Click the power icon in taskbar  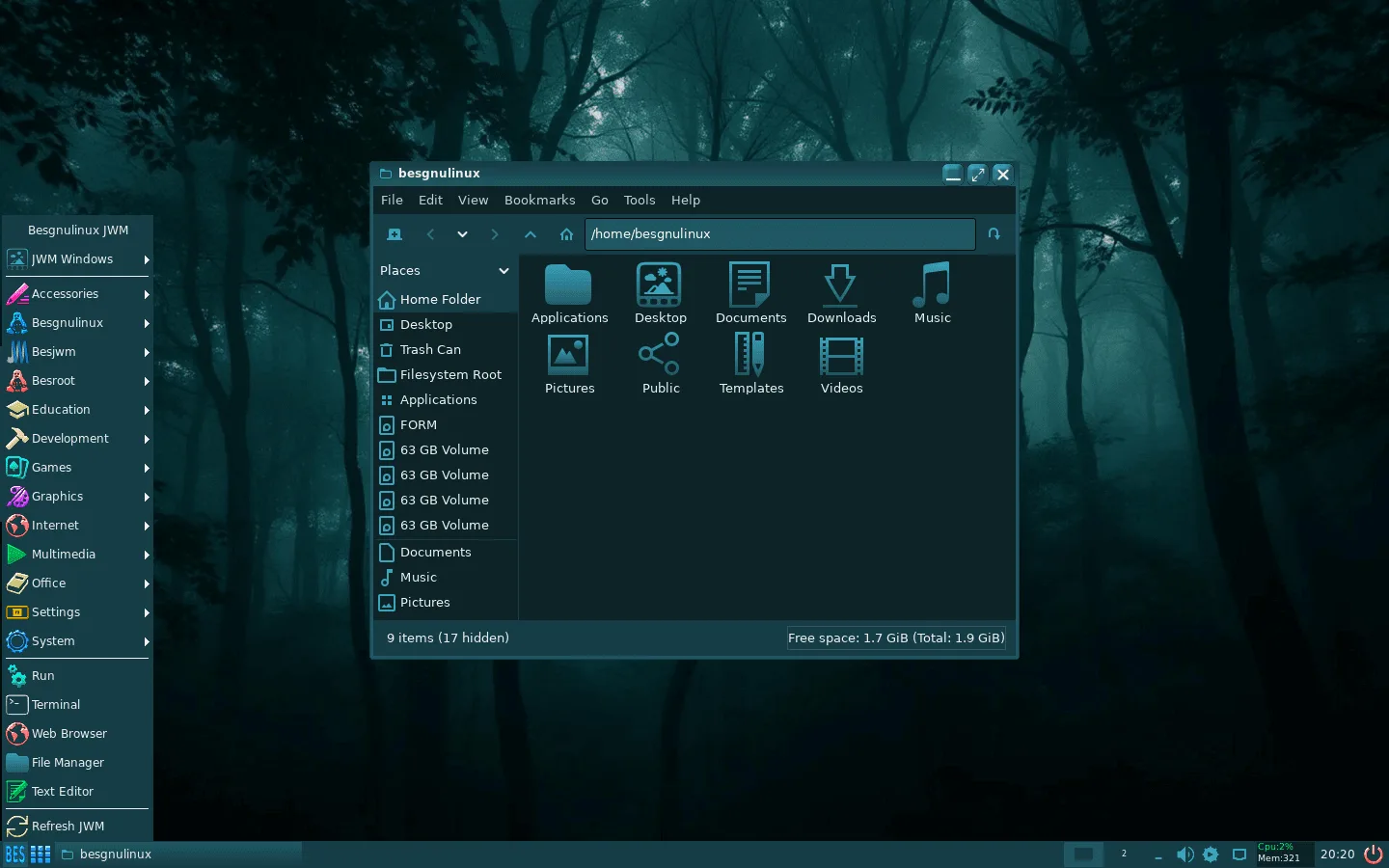click(1373, 854)
